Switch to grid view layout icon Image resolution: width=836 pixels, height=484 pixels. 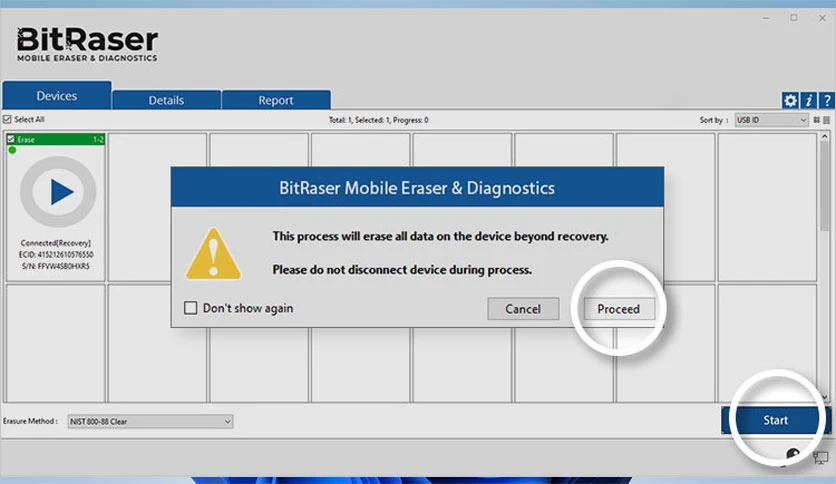coord(816,120)
